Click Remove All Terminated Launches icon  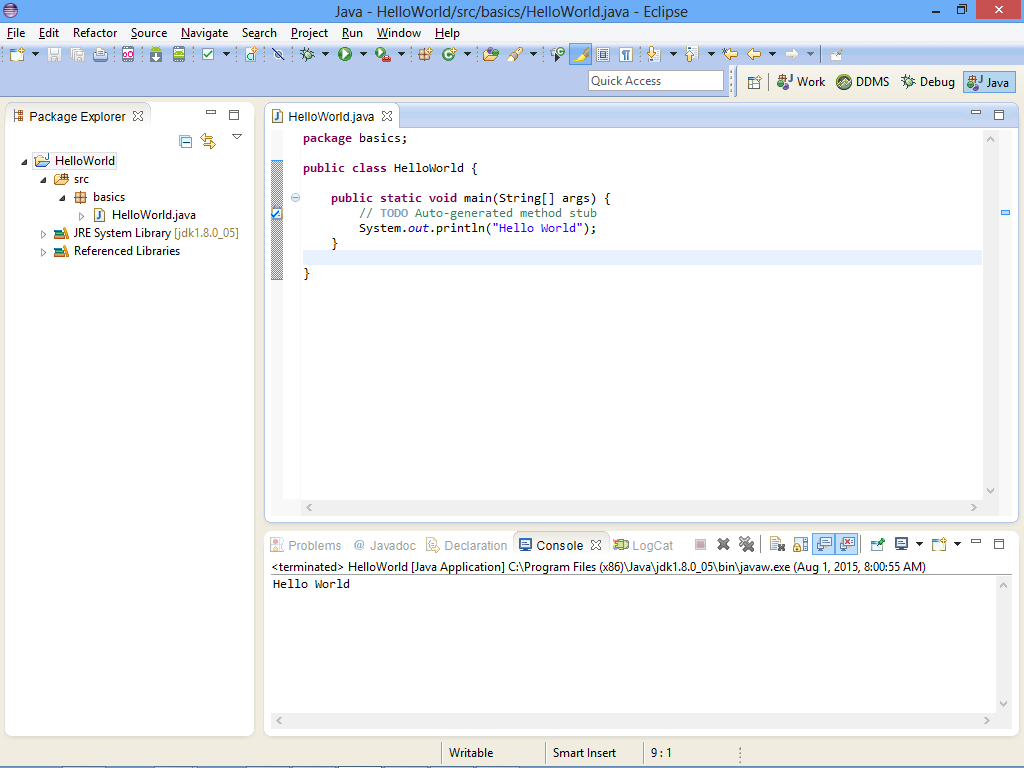pyautogui.click(x=746, y=544)
